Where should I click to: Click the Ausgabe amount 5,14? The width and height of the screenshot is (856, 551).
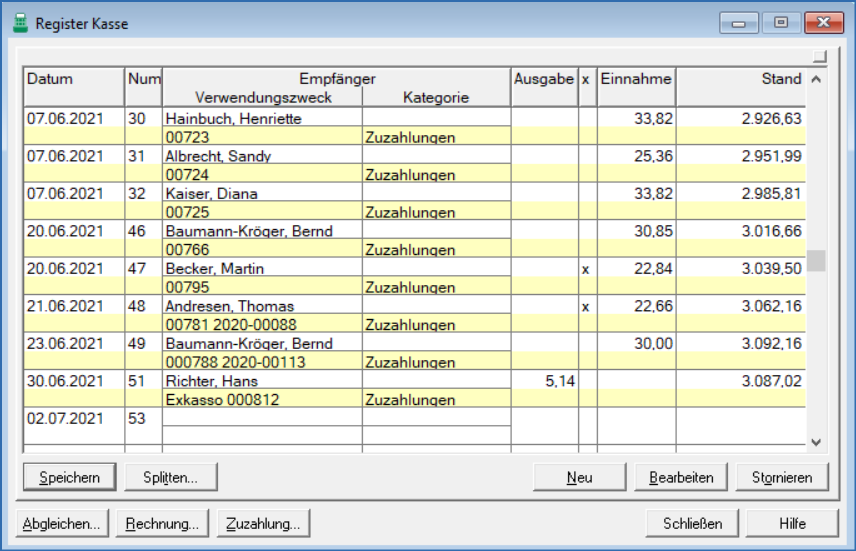pyautogui.click(x=560, y=381)
